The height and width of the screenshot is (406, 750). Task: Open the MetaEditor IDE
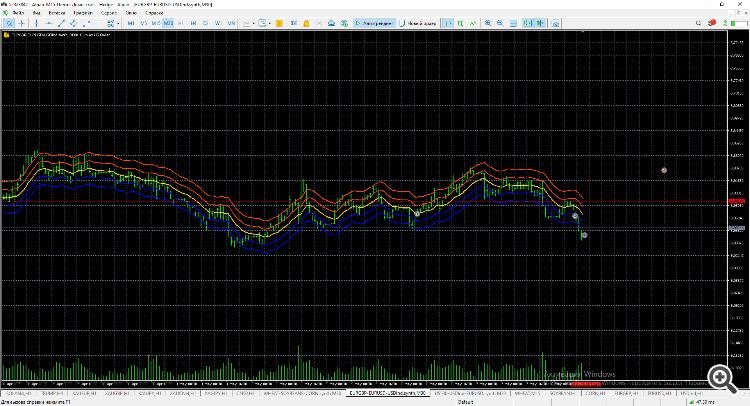294,23
